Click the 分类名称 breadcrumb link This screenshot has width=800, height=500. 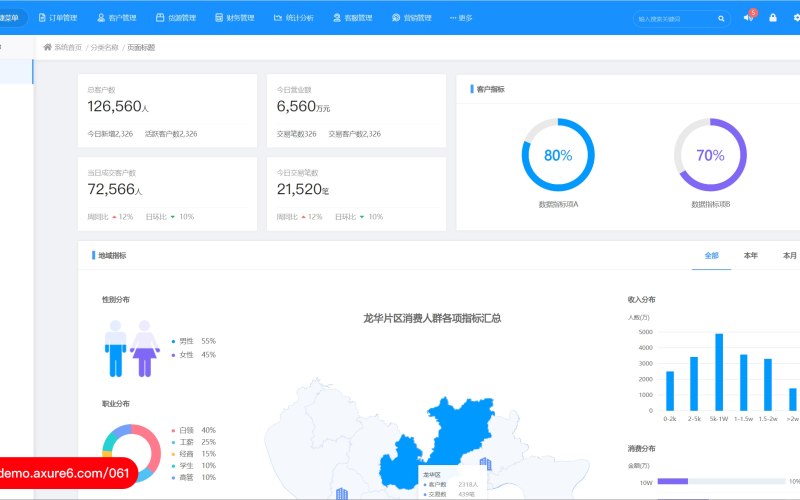105,47
